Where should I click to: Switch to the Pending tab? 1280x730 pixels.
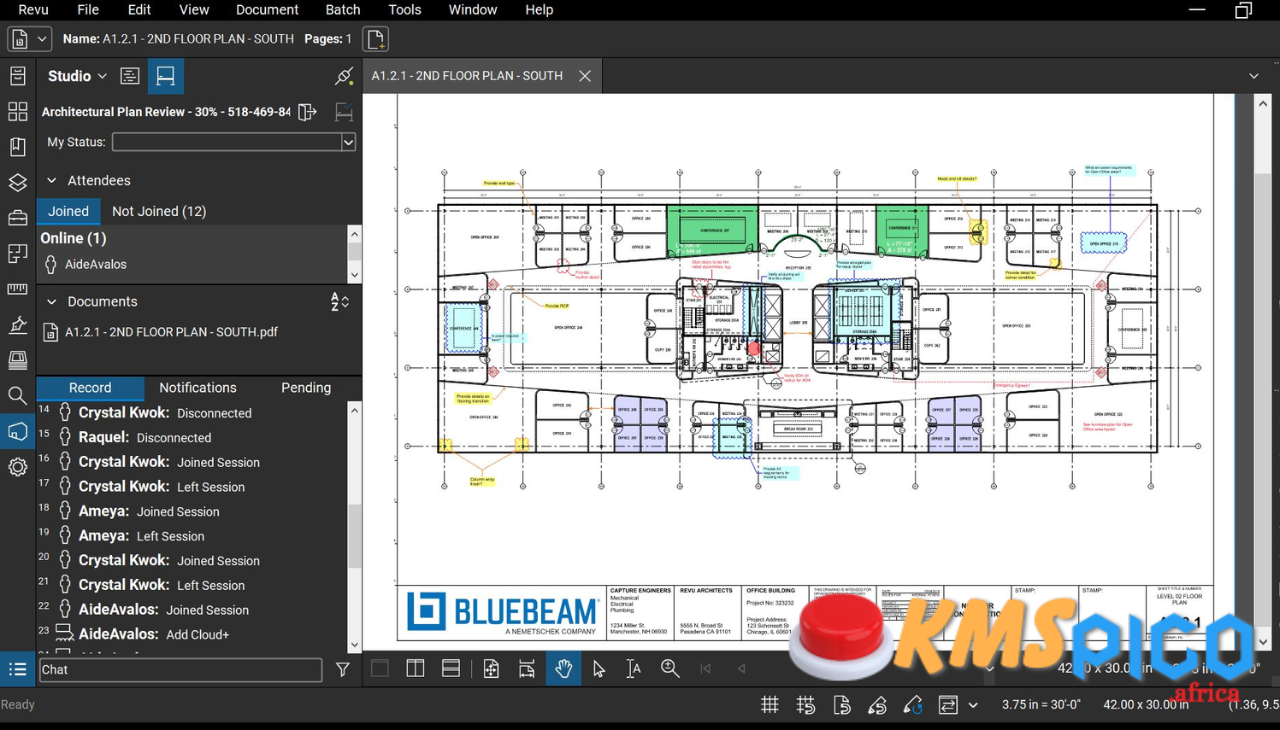click(306, 388)
